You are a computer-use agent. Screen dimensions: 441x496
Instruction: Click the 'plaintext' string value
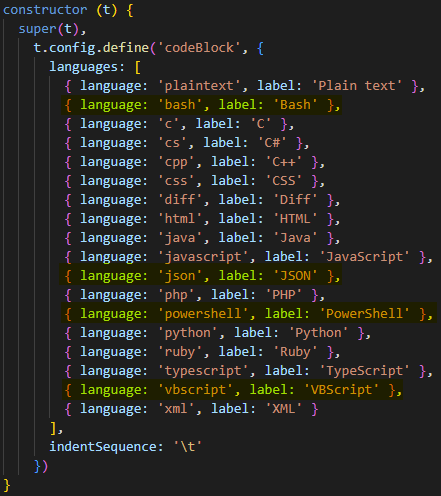(x=199, y=86)
